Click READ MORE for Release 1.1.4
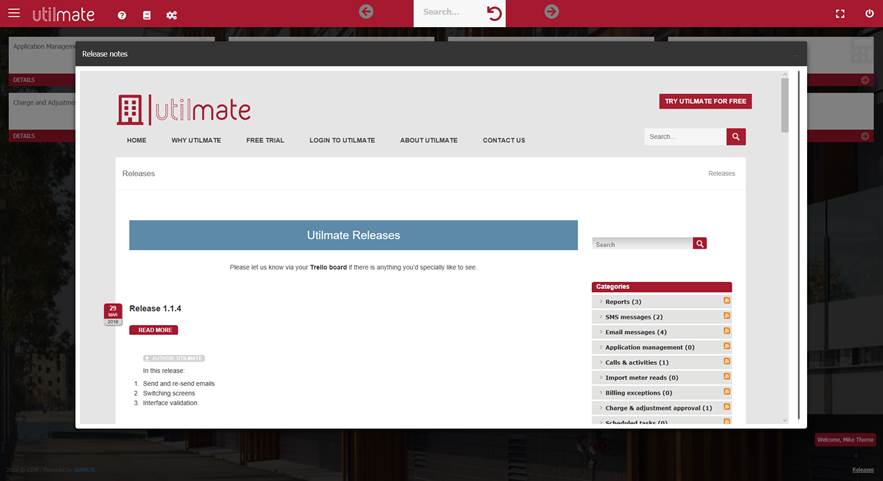The image size is (883, 481). coord(154,330)
